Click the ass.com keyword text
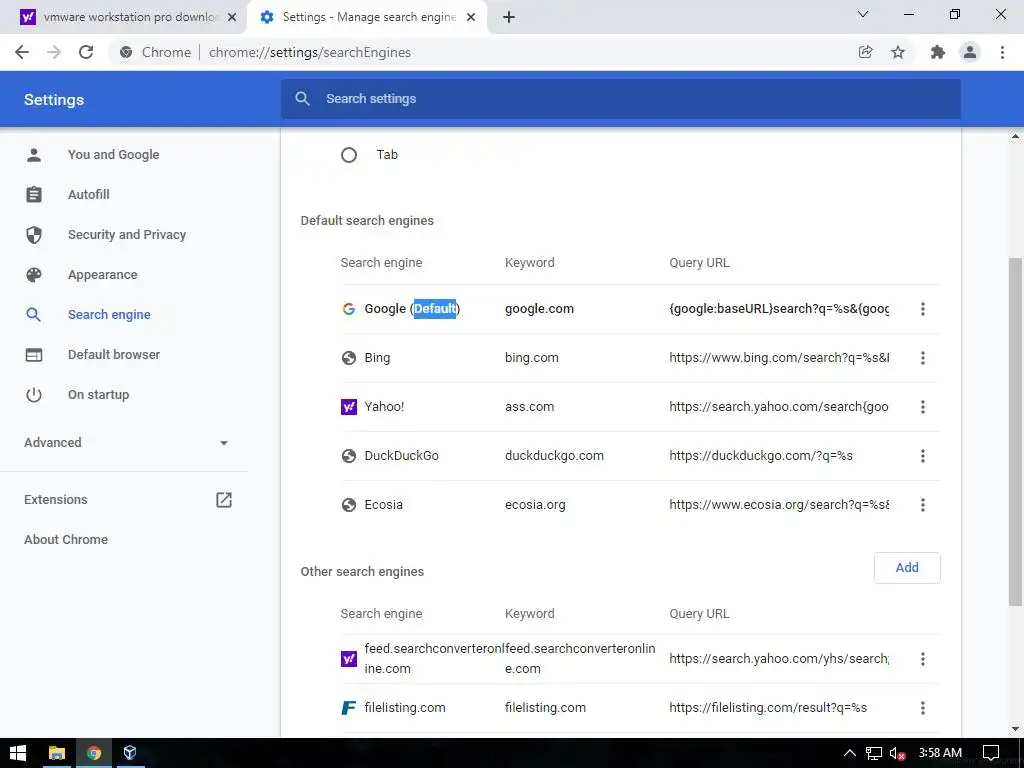 [530, 407]
